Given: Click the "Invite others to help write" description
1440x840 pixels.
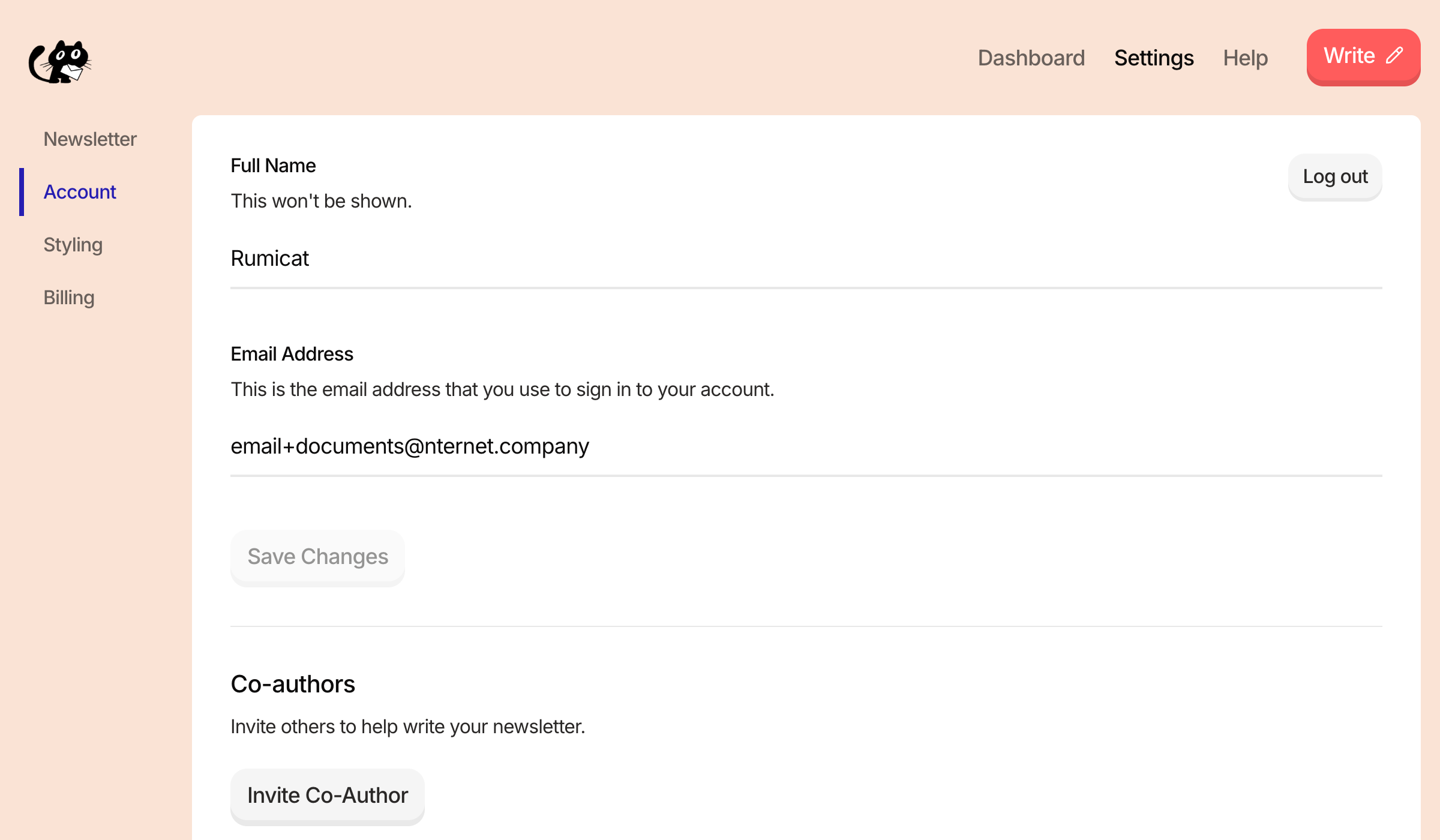Looking at the screenshot, I should [x=407, y=727].
